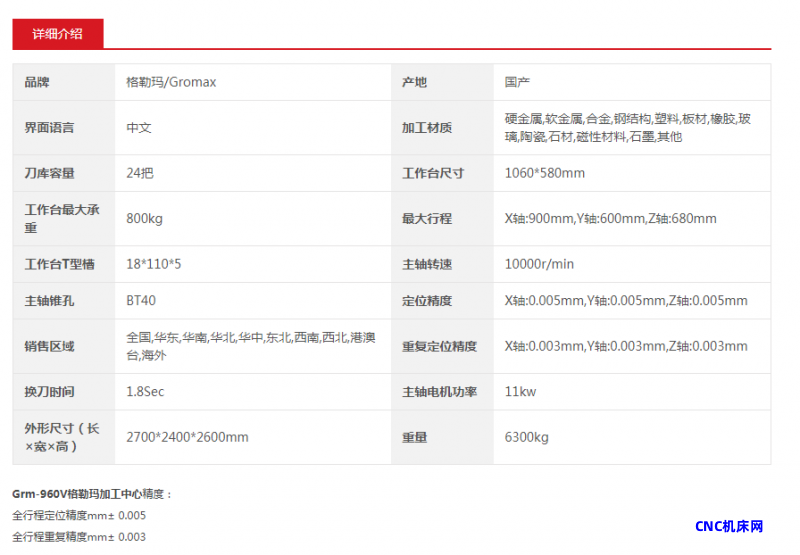Click the 全行程定位精度mm± 0.005 line
800x555 pixels.
pos(79,516)
